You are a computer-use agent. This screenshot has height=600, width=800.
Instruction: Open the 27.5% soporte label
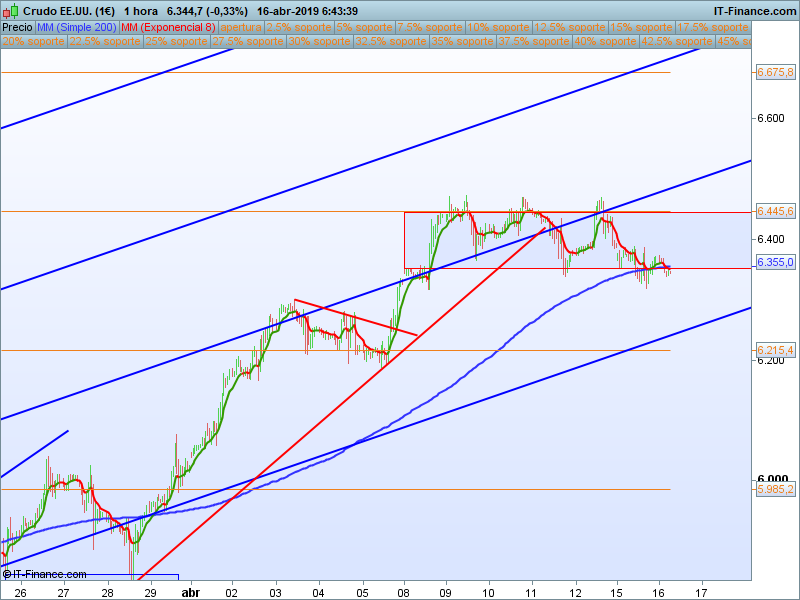248,41
